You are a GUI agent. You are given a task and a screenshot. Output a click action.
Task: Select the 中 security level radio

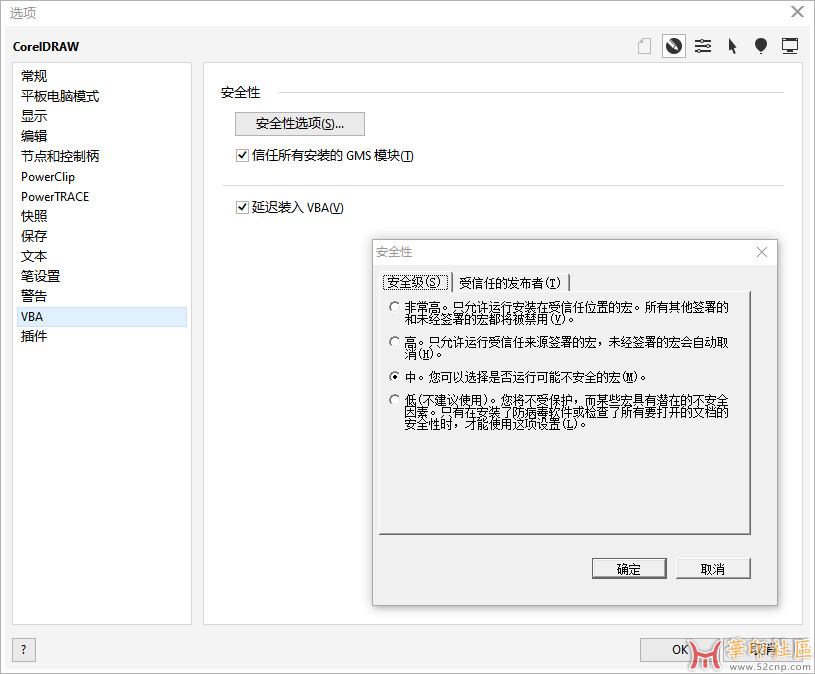coord(395,377)
